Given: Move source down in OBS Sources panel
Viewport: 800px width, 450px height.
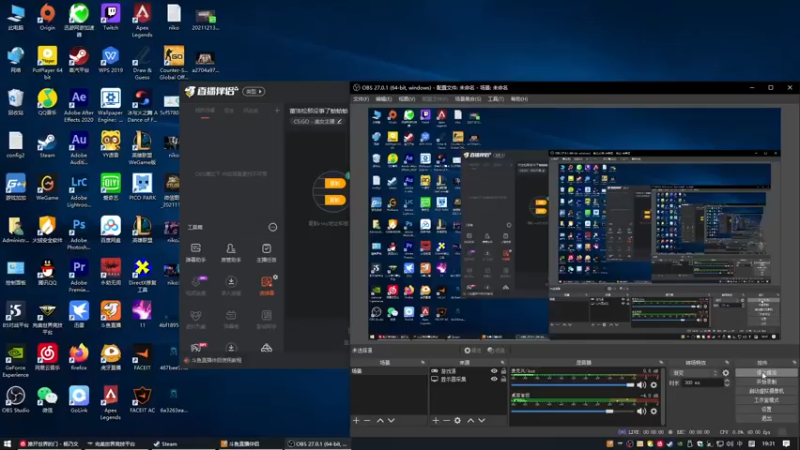Looking at the screenshot, I should pyautogui.click(x=482, y=420).
